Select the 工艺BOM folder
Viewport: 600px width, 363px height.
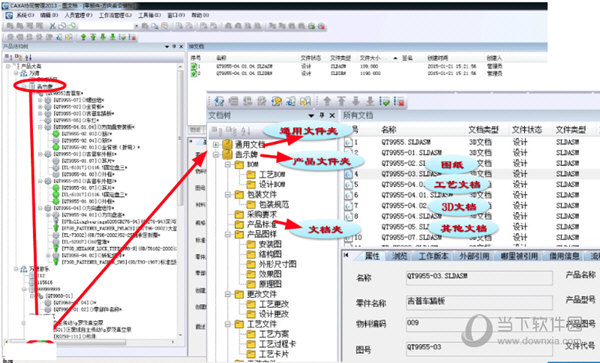click(x=266, y=175)
